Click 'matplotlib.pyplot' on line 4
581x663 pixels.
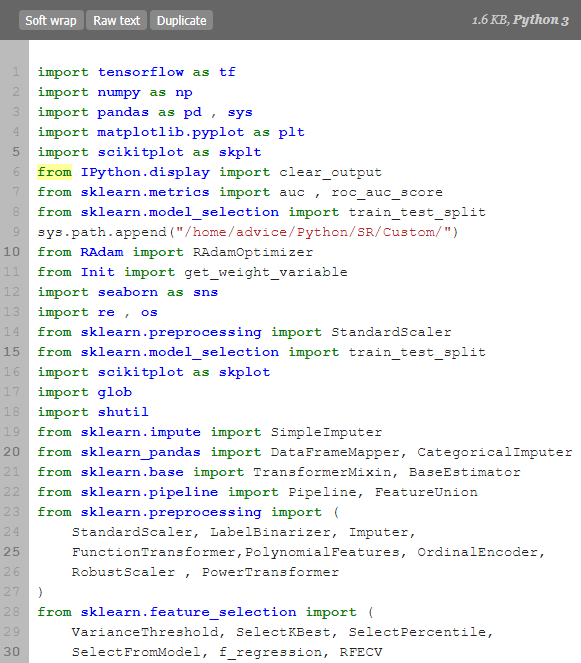pos(171,132)
